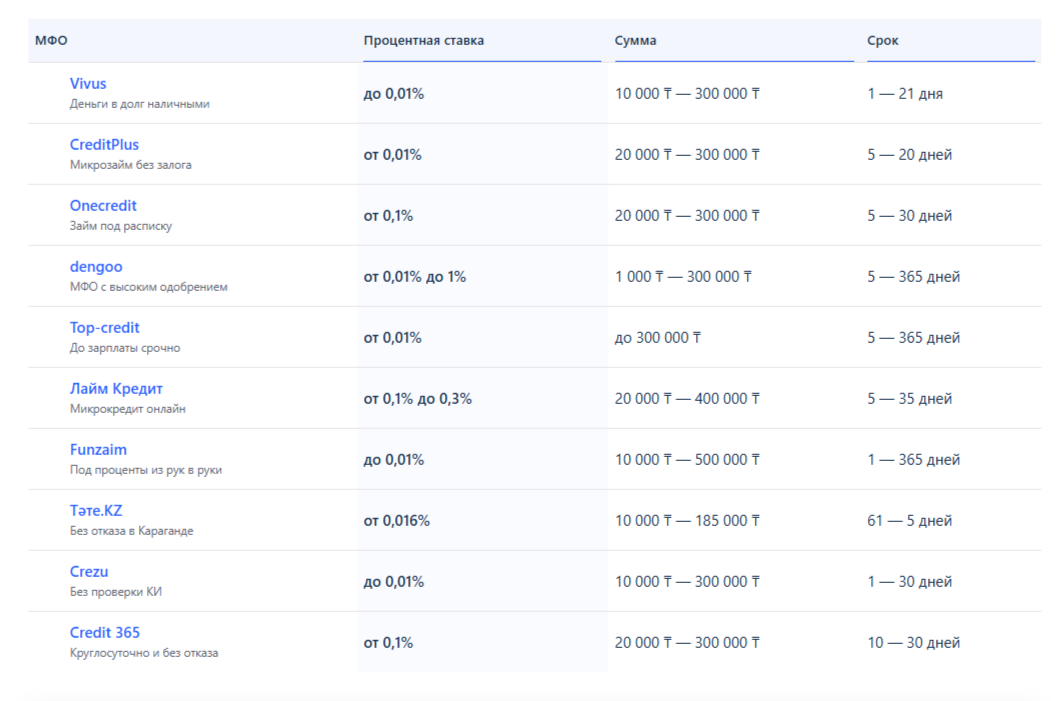This screenshot has width=1059, height=701.
Task: Select Crezu term '1 — 30 дней'
Action: click(910, 582)
